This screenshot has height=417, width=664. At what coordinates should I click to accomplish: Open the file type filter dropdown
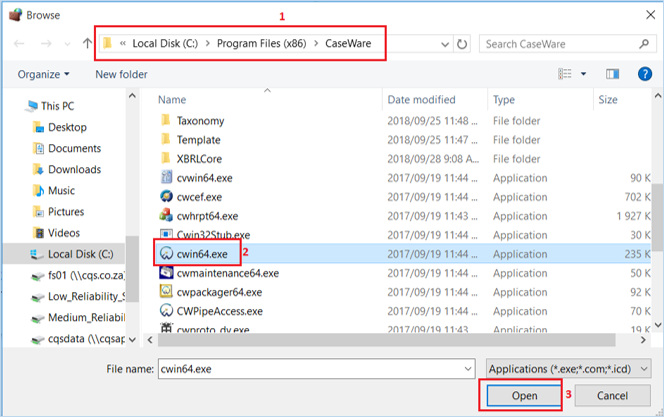[569, 369]
